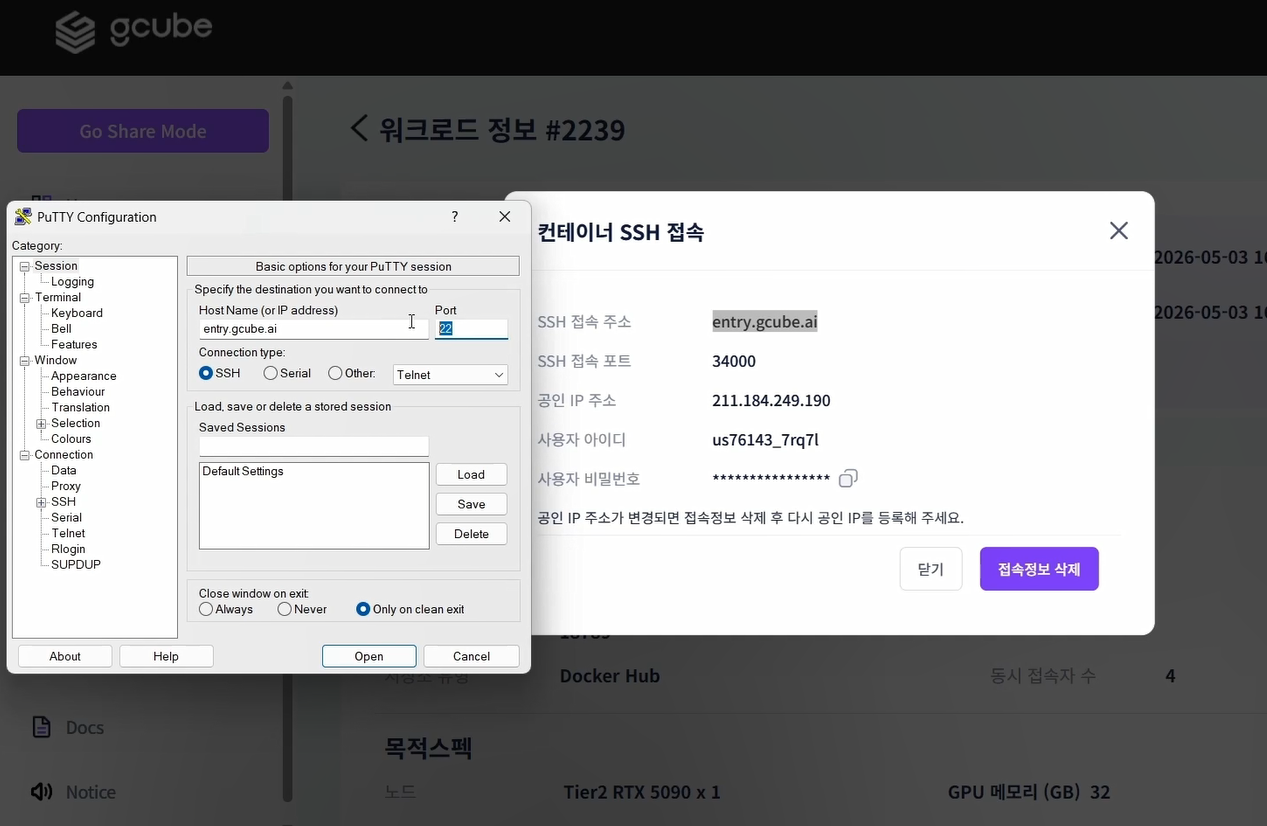
Task: Click the Go Share Mode button
Action: 143,131
